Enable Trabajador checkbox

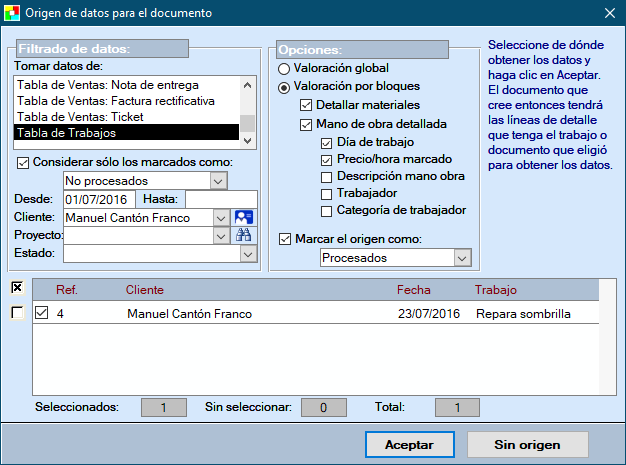pos(327,192)
